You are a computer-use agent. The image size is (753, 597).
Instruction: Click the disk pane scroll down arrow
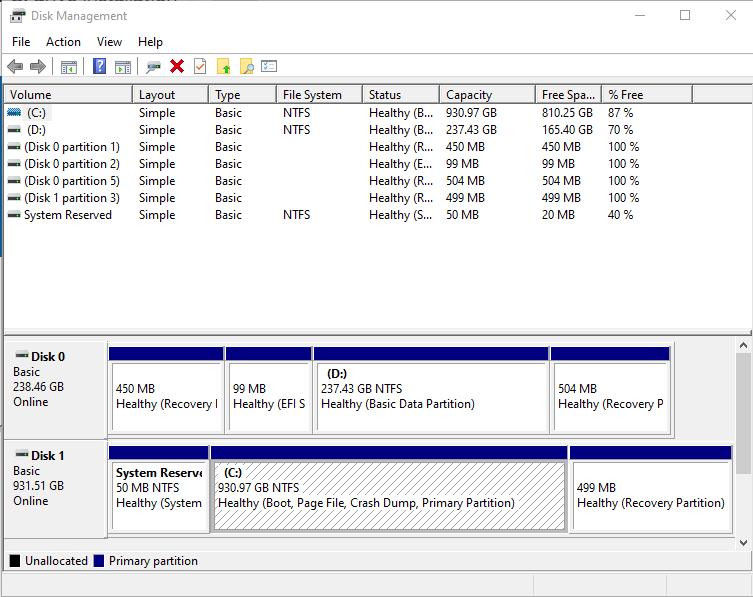743,543
